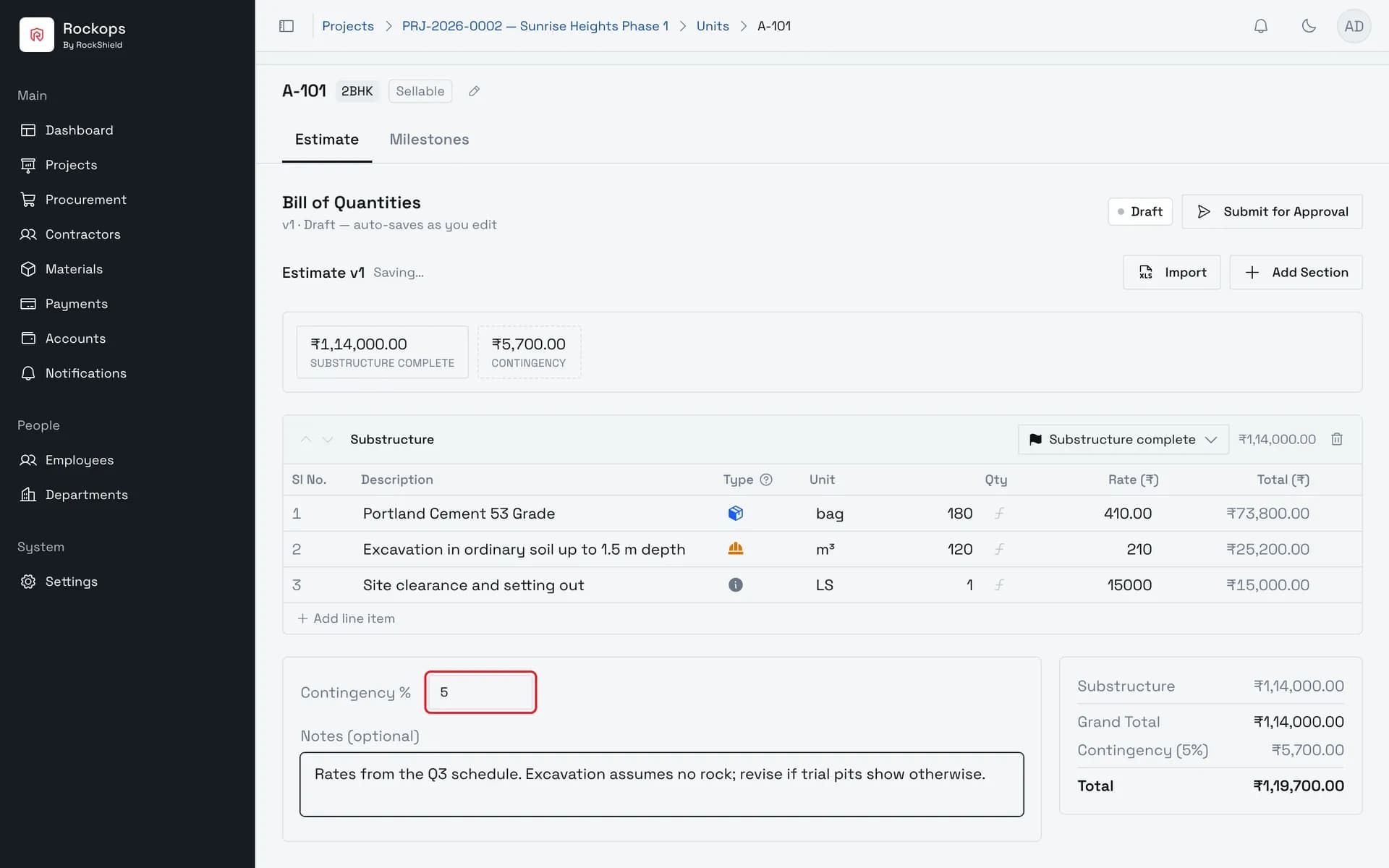Click Add Section button

pyautogui.click(x=1296, y=272)
